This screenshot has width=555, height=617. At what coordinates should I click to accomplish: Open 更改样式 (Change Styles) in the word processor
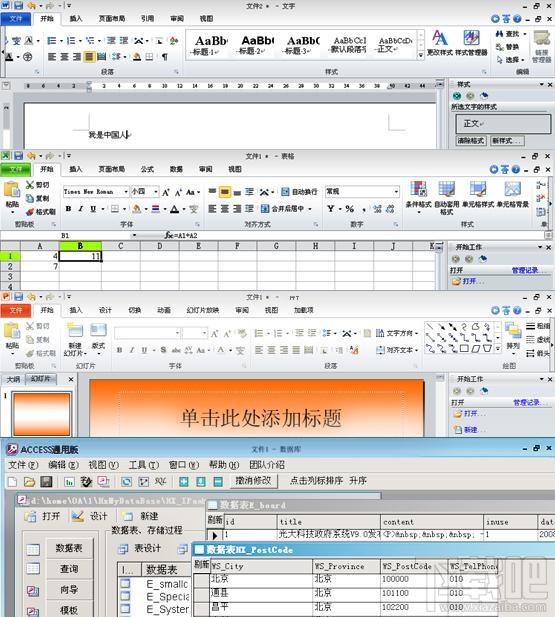[x=439, y=42]
